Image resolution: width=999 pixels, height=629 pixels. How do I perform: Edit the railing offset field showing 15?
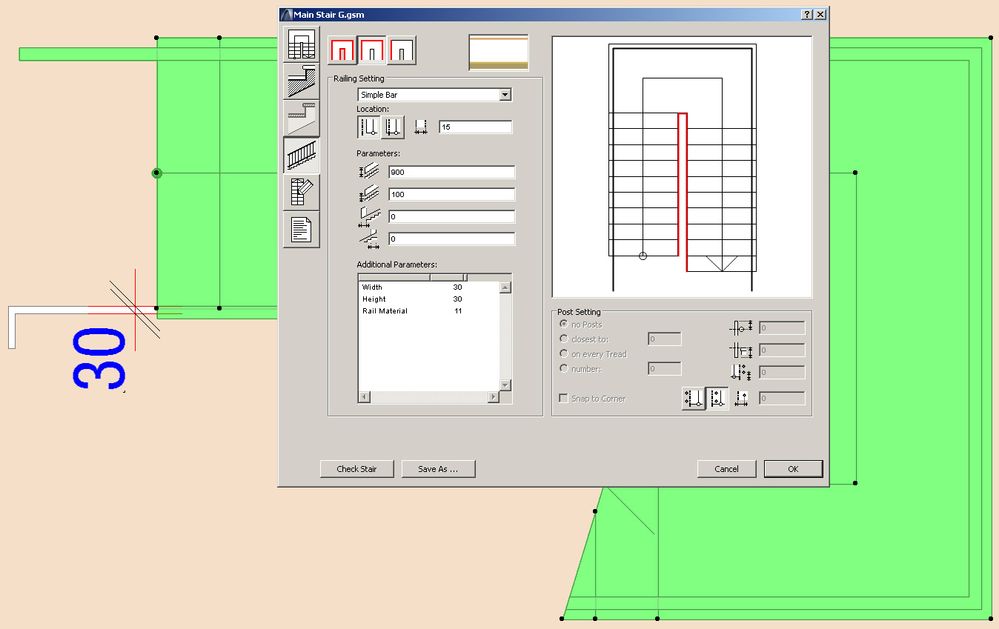475,127
